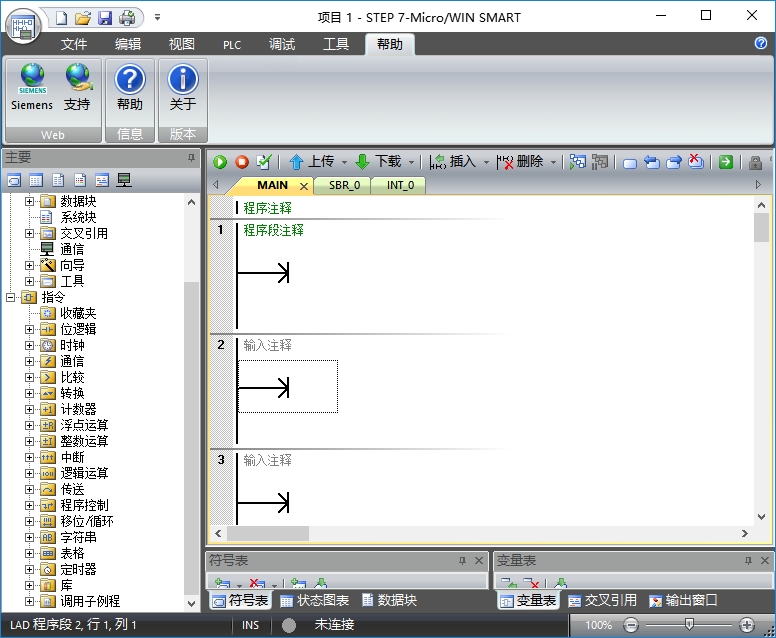
Task: Click the 下载 download arrow button
Action: 378,162
